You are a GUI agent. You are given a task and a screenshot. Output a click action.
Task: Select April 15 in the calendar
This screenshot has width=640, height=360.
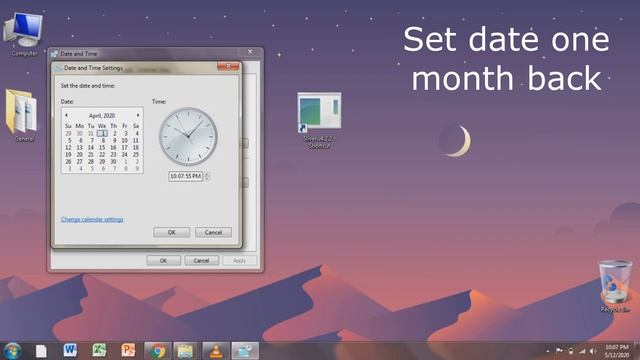[102, 147]
